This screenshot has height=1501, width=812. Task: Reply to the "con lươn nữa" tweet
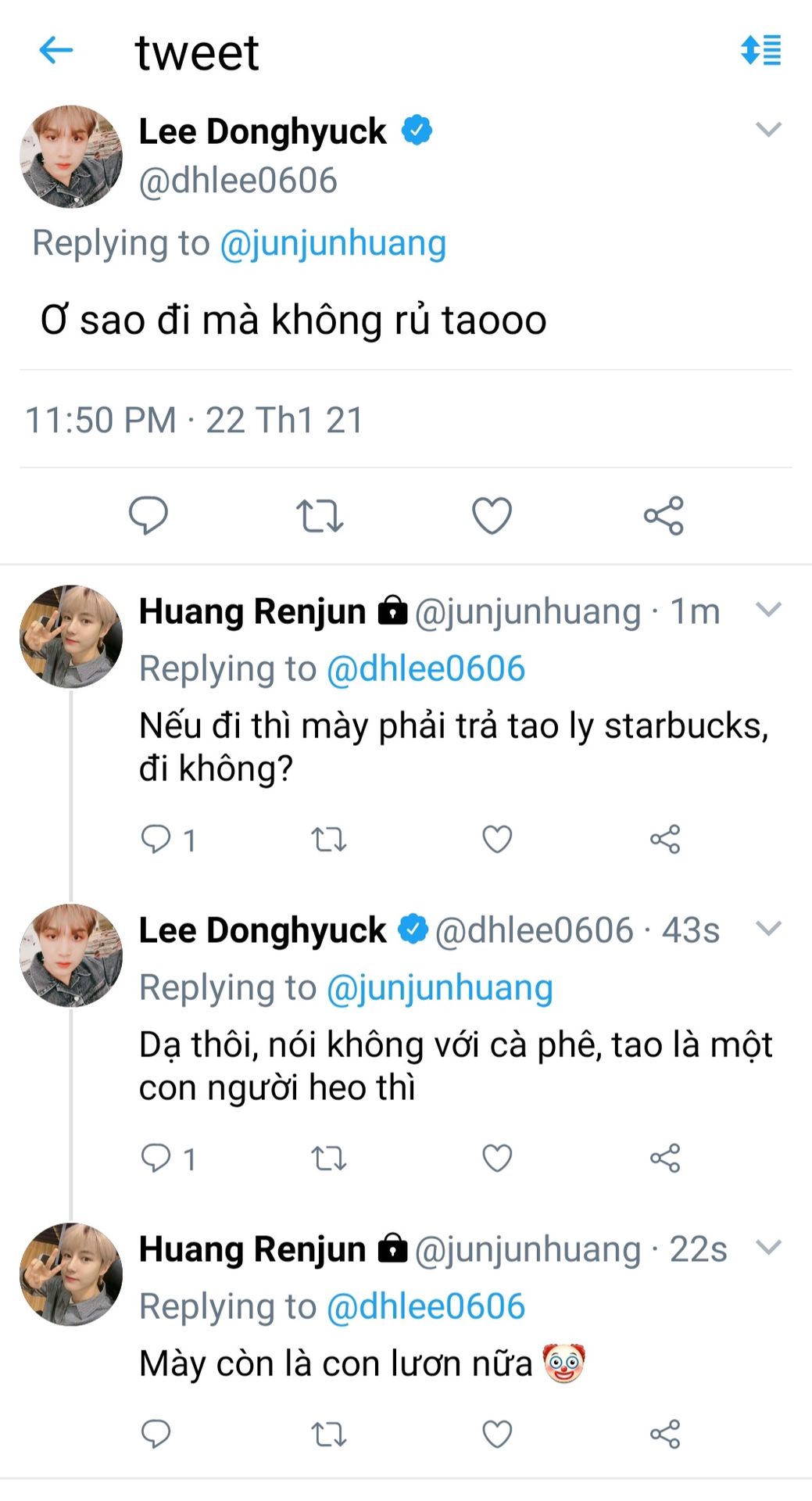tap(156, 1434)
